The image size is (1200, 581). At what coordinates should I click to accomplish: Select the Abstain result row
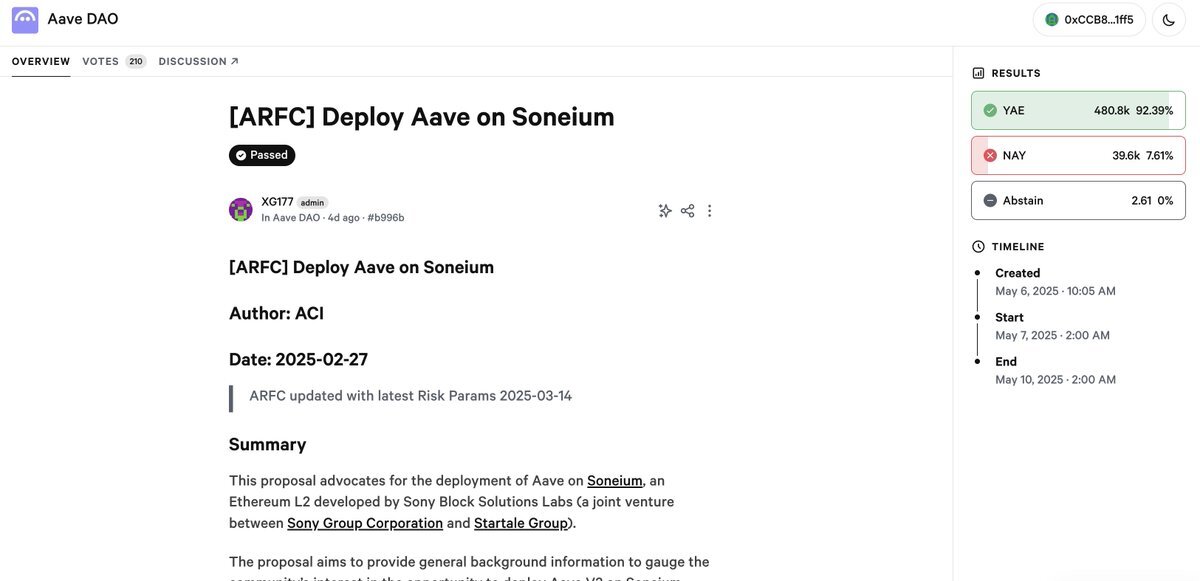click(1078, 201)
